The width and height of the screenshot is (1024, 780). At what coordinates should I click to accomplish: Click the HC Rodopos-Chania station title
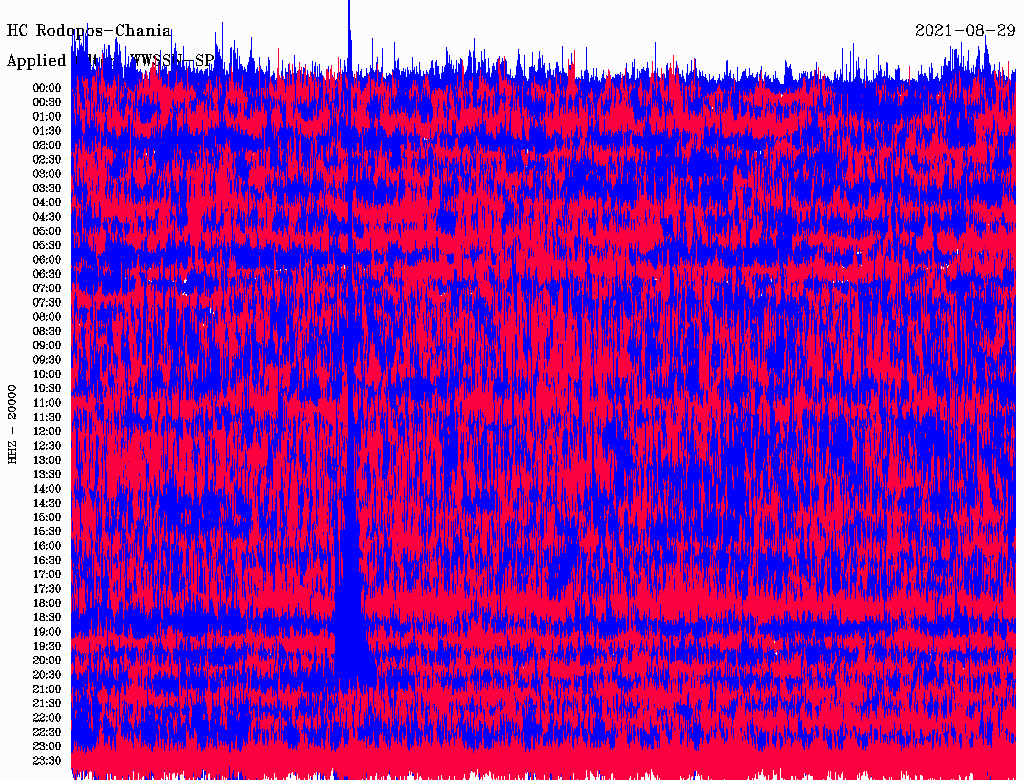click(x=89, y=31)
